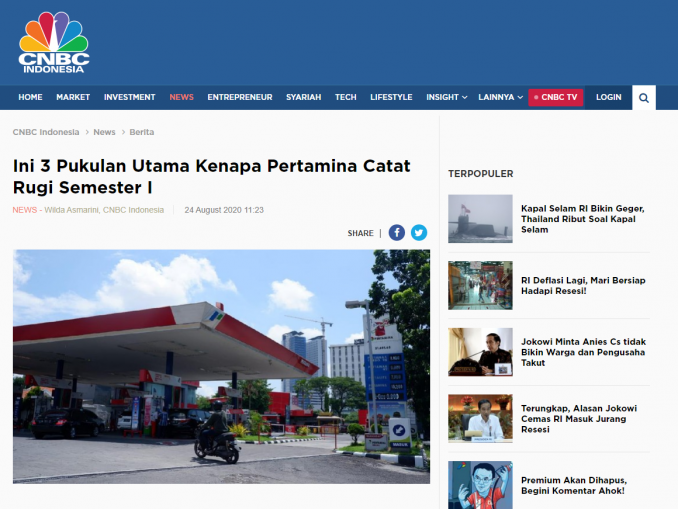The width and height of the screenshot is (678, 509).
Task: Open Terungkap, Alasan Jokowi Cemas headline
Action: click(x=579, y=419)
